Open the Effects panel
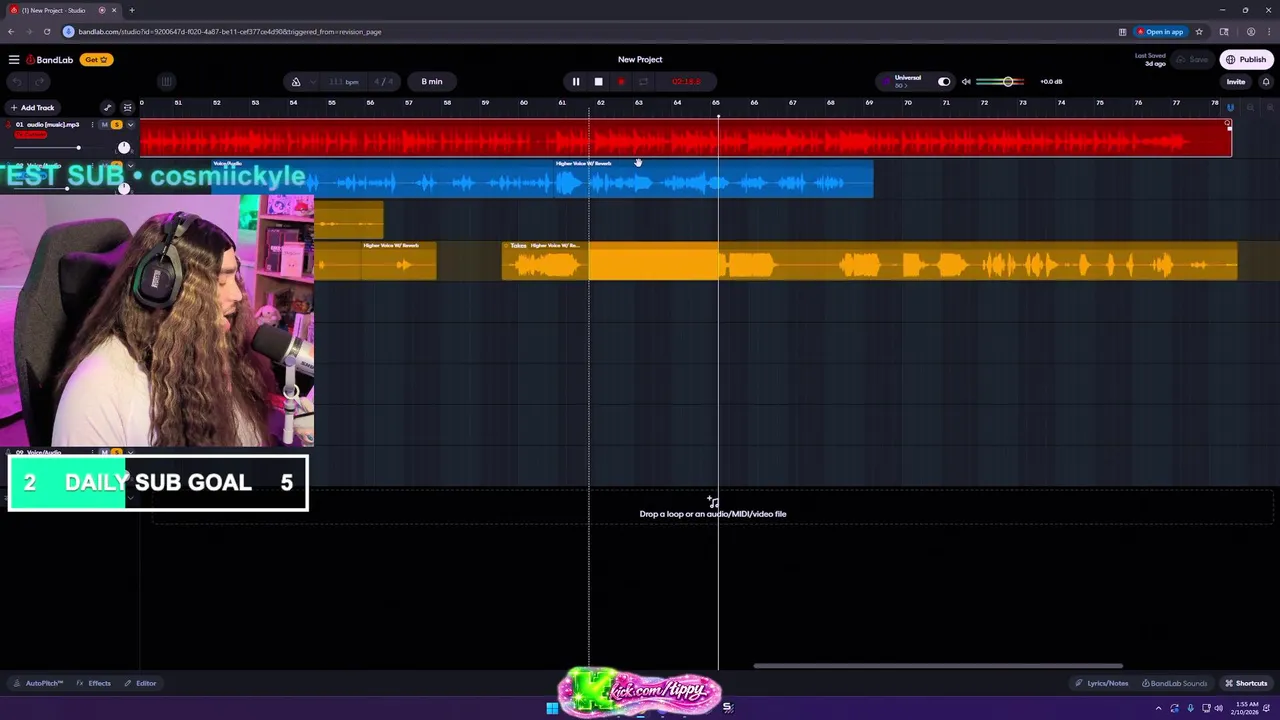 point(94,683)
